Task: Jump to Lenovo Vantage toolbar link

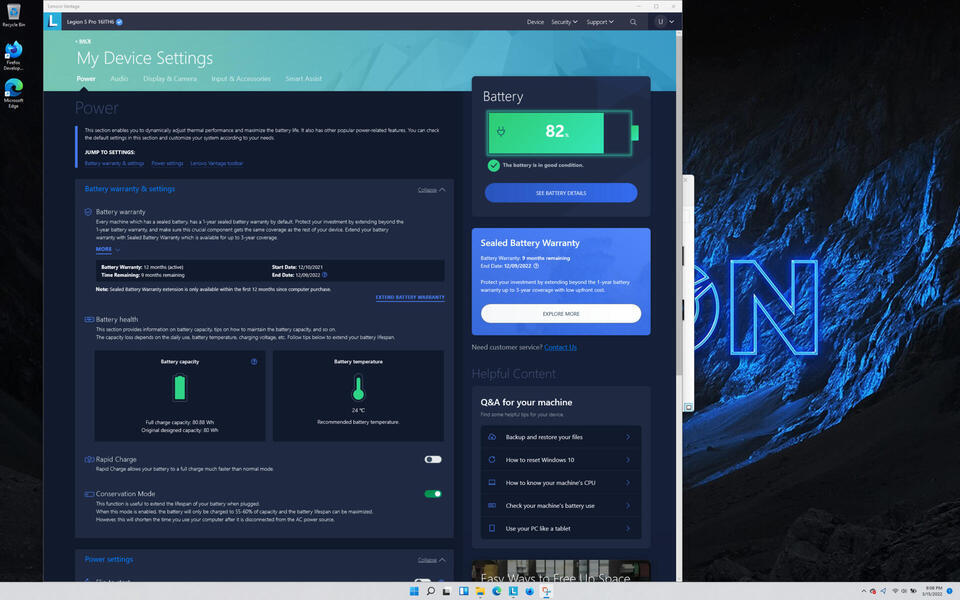Action: click(217, 163)
